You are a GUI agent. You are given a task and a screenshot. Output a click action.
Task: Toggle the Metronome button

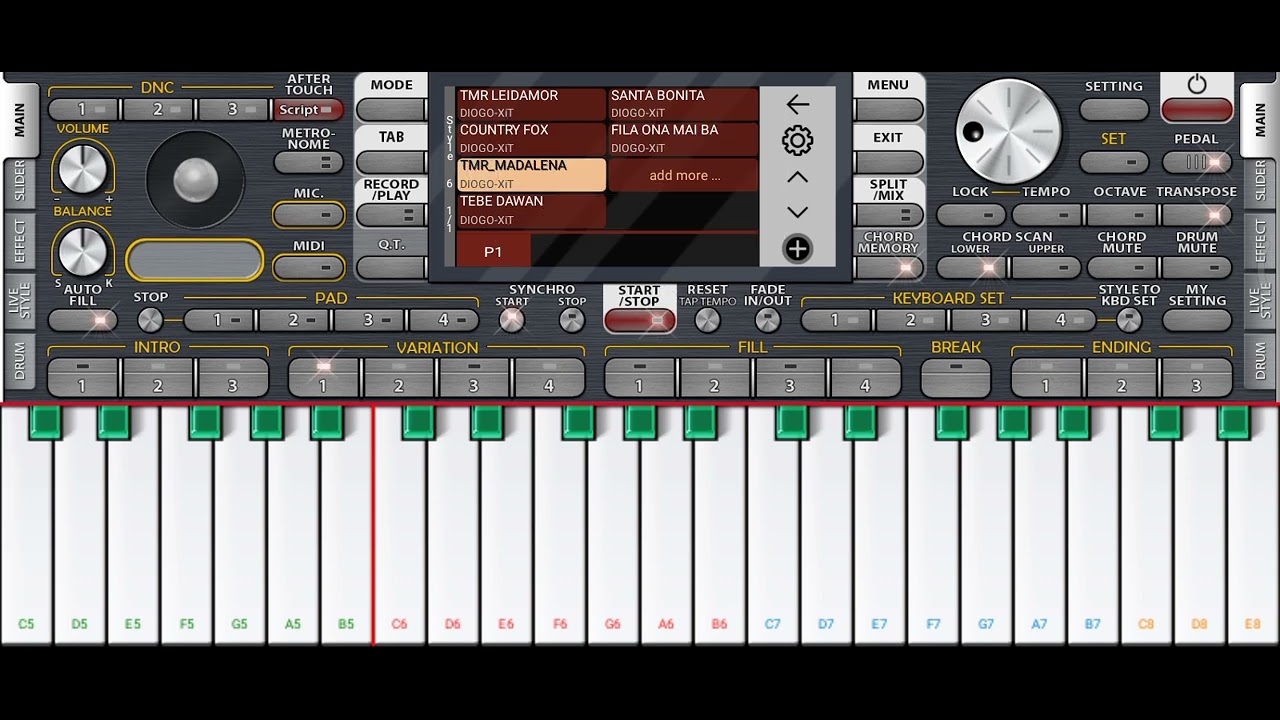click(x=309, y=163)
